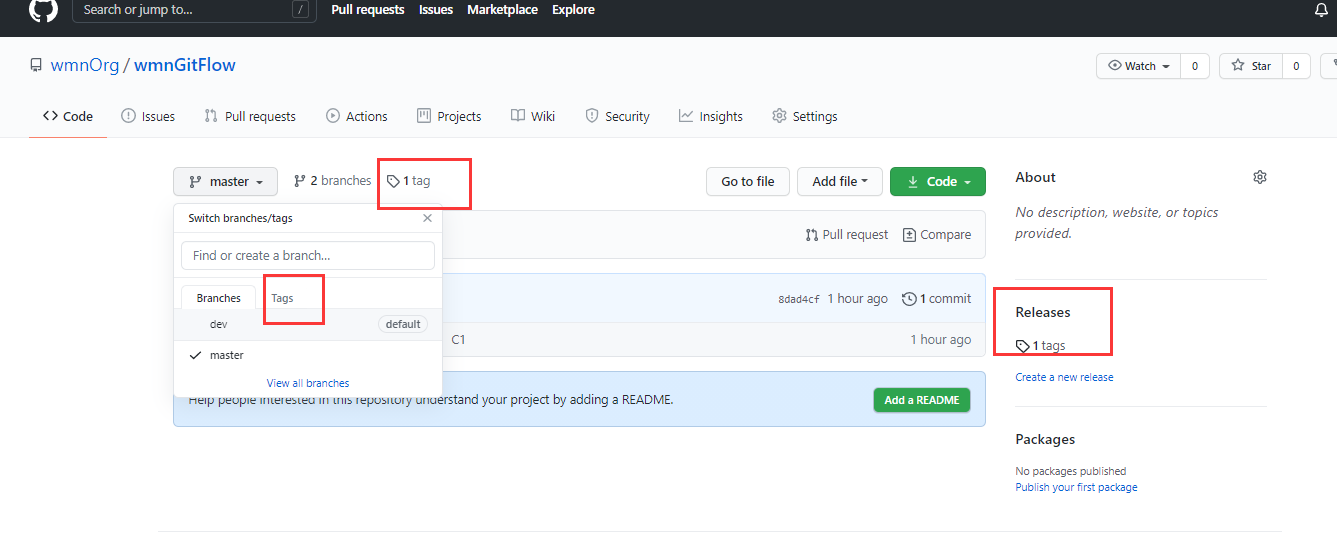The height and width of the screenshot is (536, 1337).
Task: Select the master branch entry
Action: 308,355
